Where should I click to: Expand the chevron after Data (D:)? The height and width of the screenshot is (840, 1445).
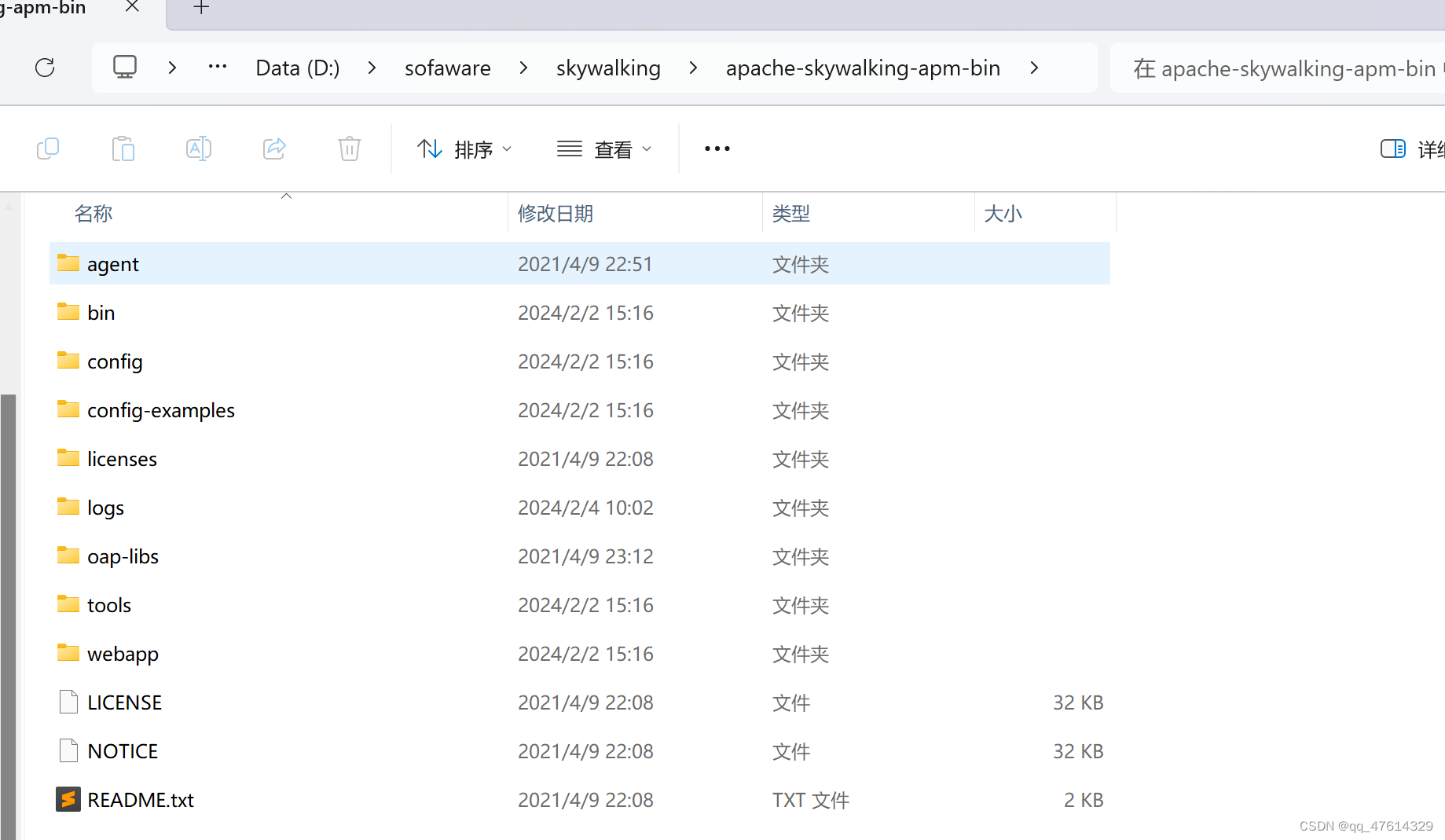tap(372, 68)
